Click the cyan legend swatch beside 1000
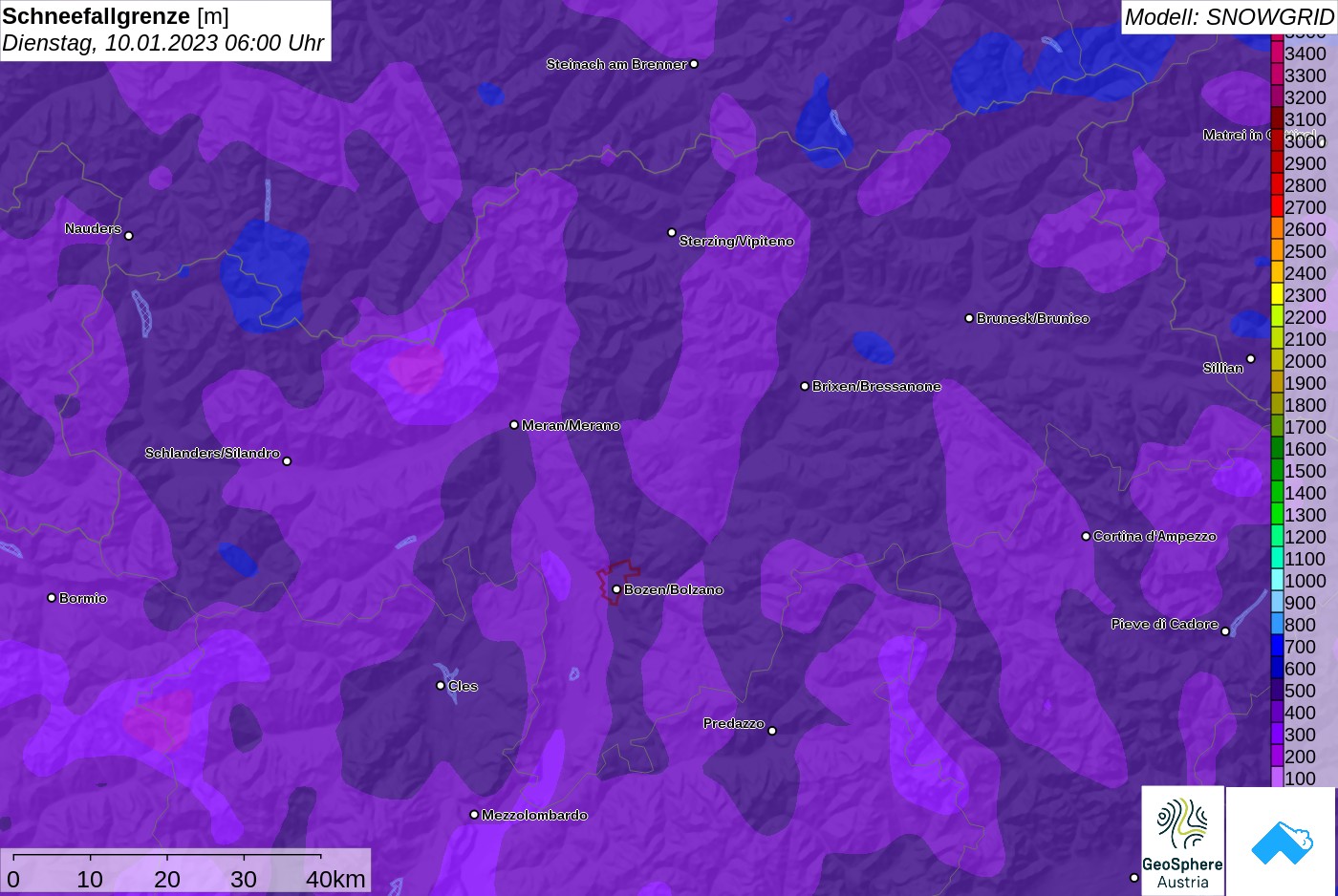Screen dimensions: 1338x896 tap(1277, 580)
